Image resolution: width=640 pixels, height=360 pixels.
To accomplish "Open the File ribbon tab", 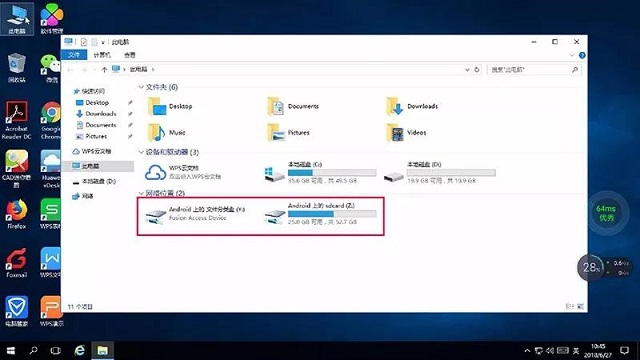I will pos(74,55).
